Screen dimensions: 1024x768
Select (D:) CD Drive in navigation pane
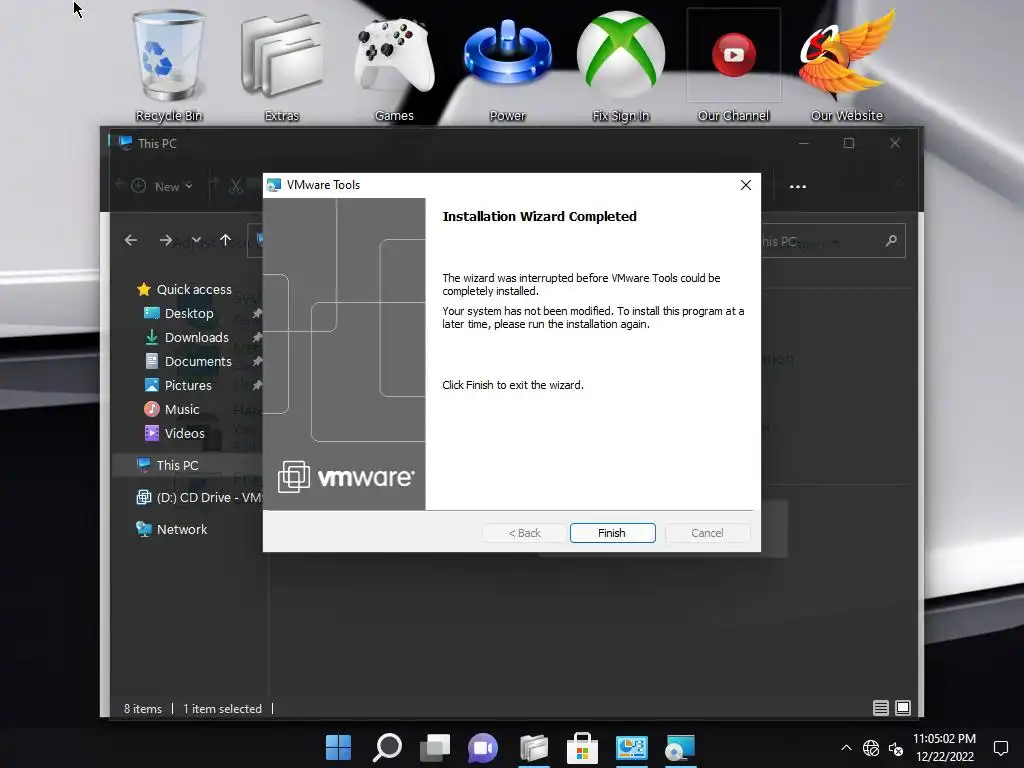199,498
